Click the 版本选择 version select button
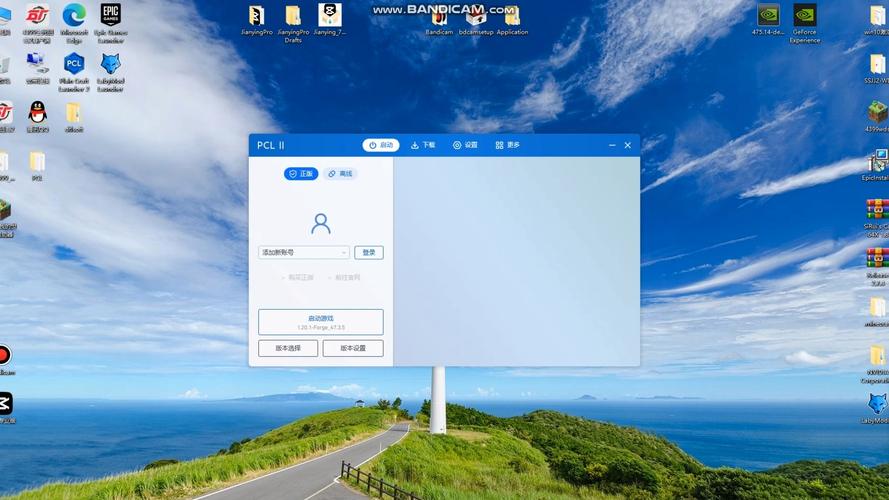Screen dimensions: 889x500 pyautogui.click(x=287, y=348)
